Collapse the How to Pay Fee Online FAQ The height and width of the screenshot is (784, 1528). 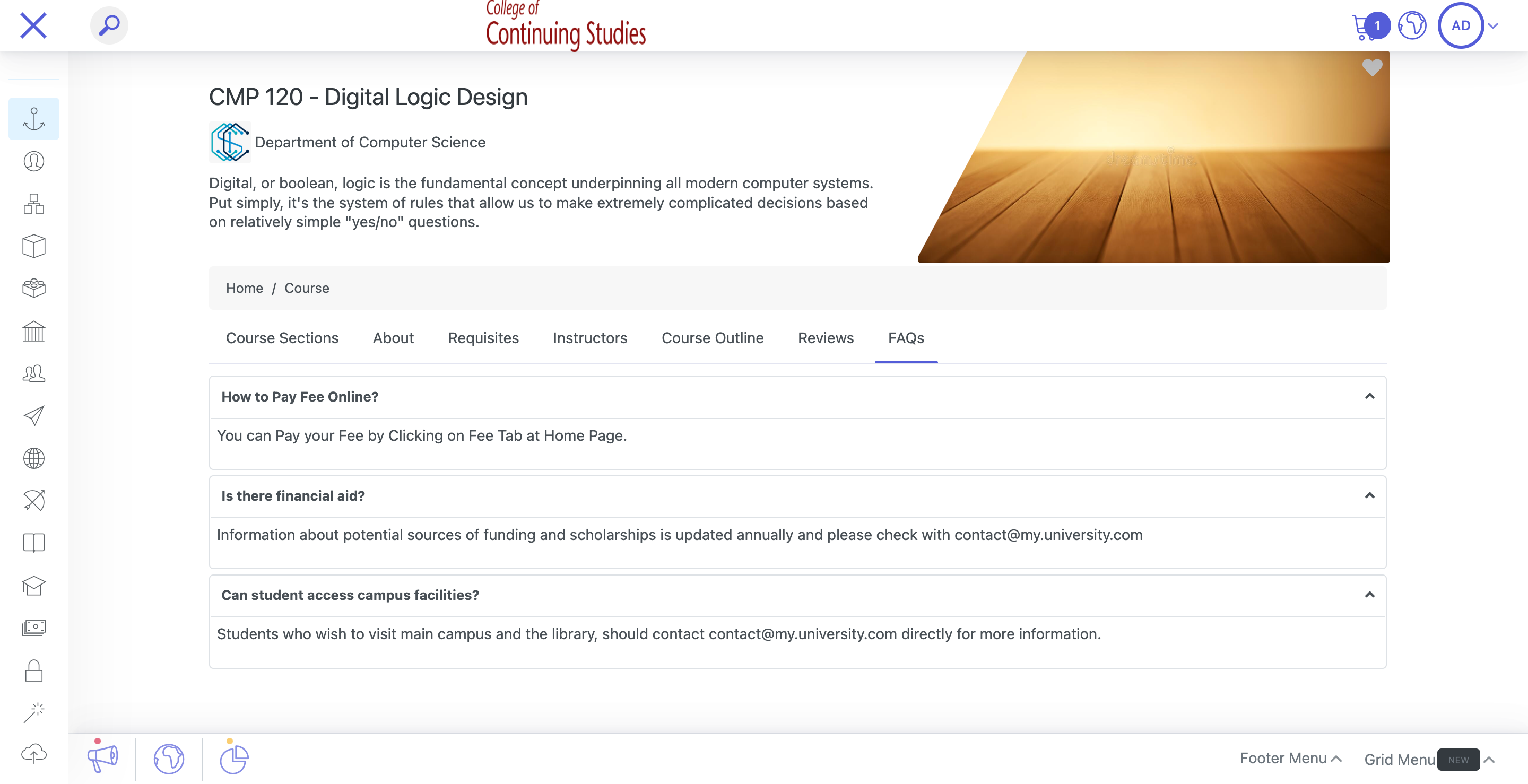pos(1369,396)
